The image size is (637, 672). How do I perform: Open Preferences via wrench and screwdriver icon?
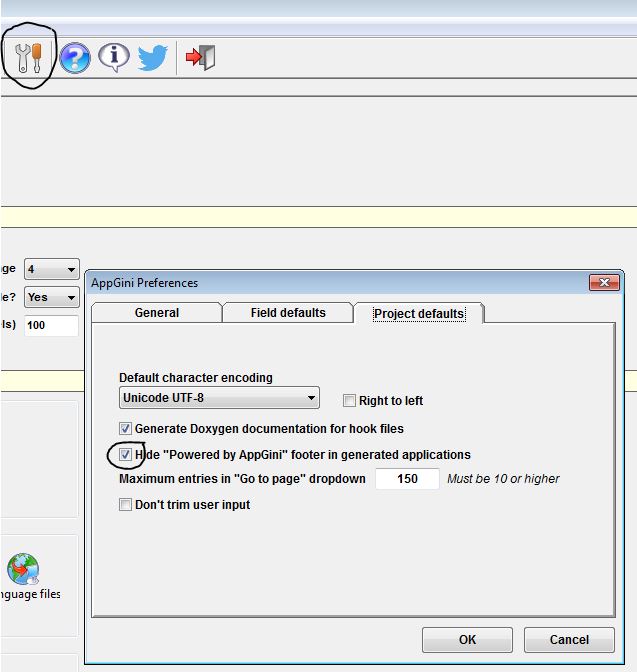pos(28,57)
